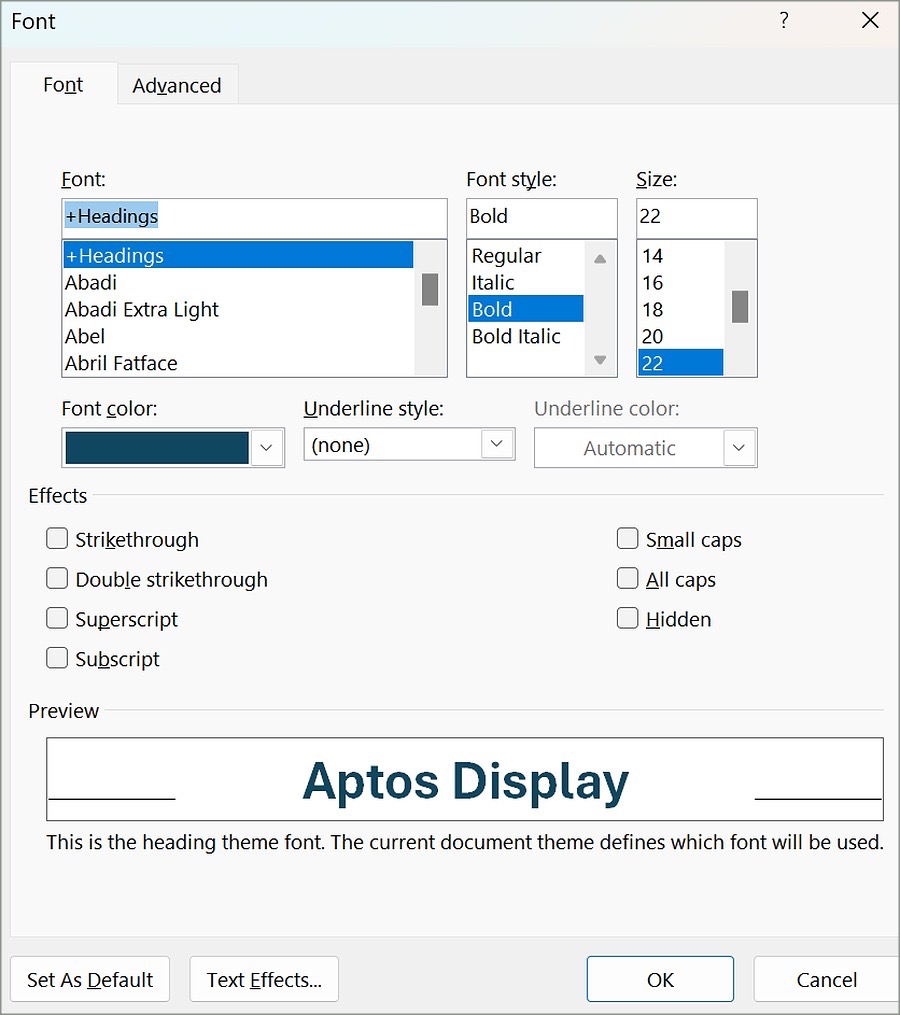900x1015 pixels.
Task: Open the Underline color dropdown
Action: click(739, 448)
